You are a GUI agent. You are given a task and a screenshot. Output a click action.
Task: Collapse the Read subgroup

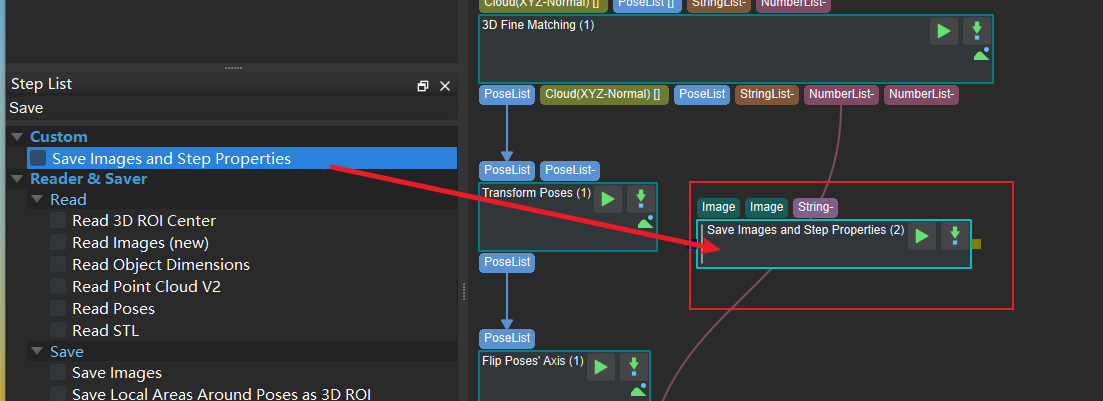(37, 199)
